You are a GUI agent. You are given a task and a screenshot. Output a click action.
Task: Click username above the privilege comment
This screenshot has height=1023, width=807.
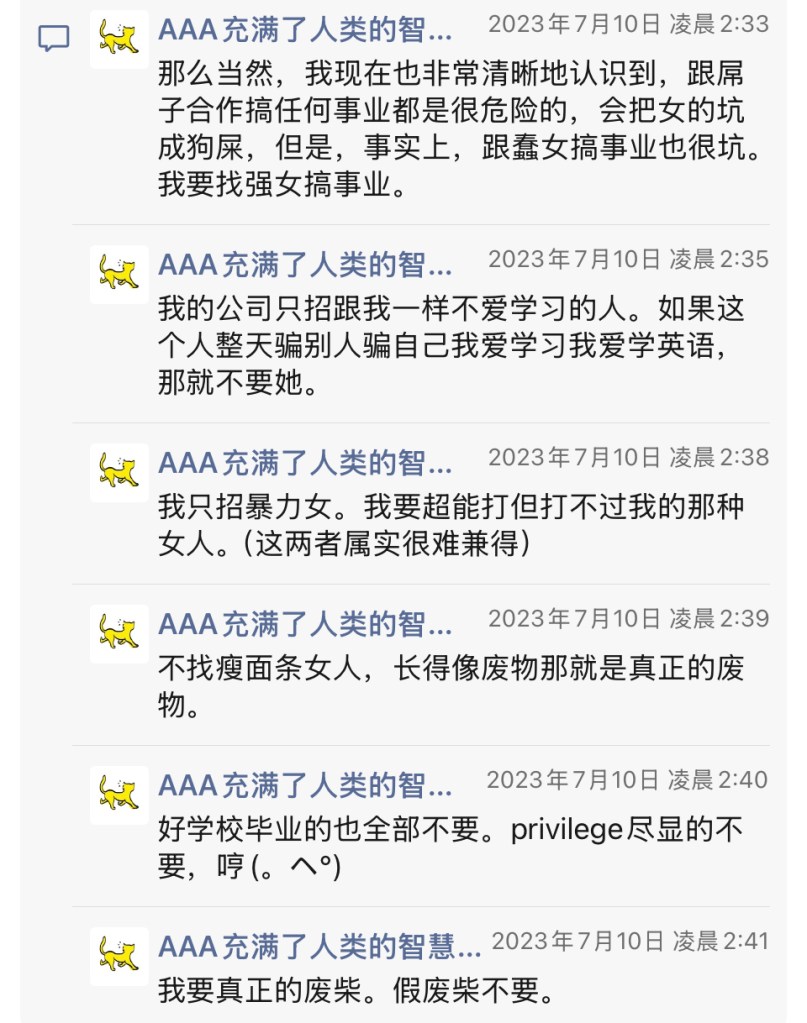pyautogui.click(x=305, y=786)
